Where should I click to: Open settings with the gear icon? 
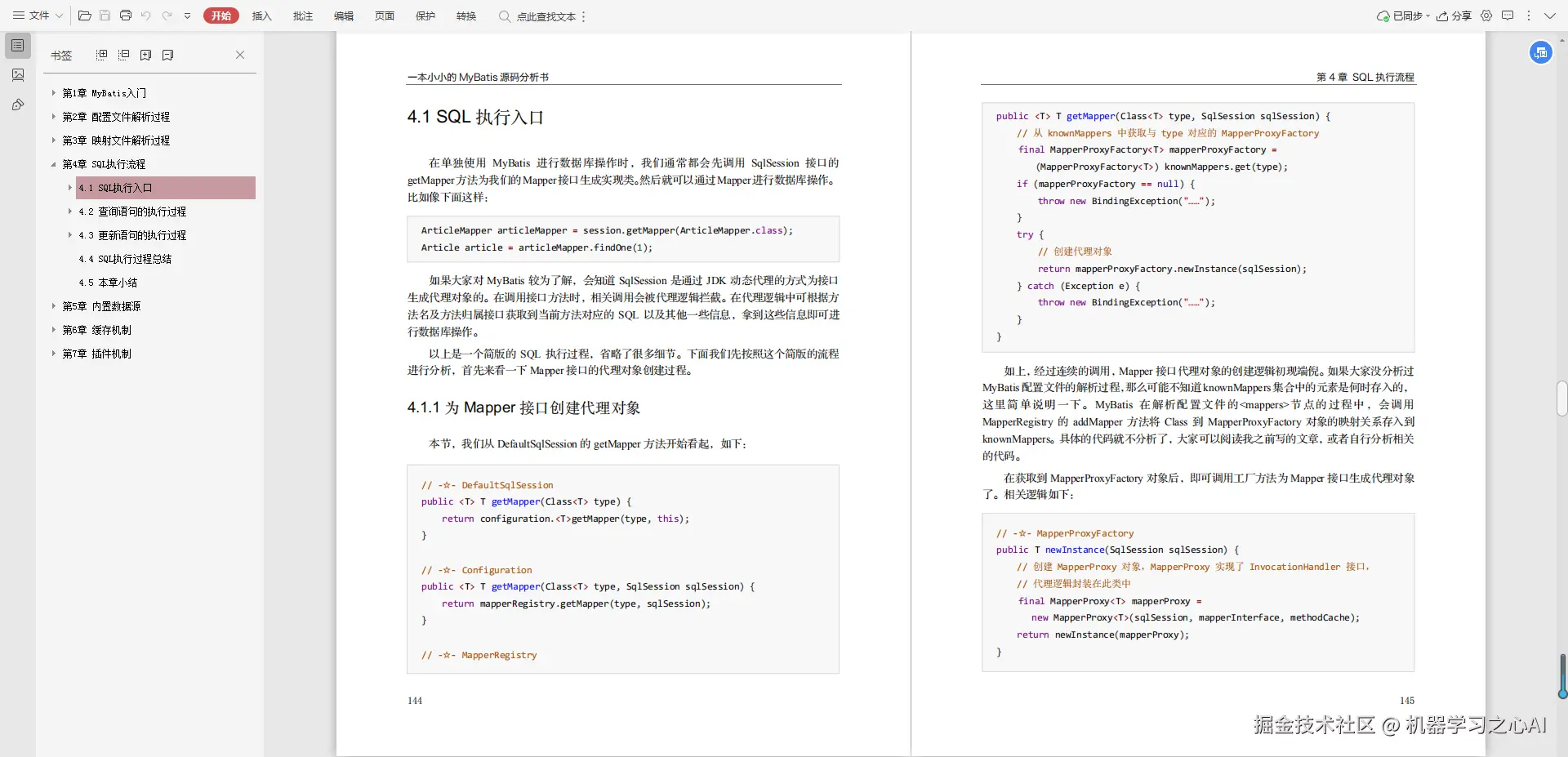pos(1486,16)
